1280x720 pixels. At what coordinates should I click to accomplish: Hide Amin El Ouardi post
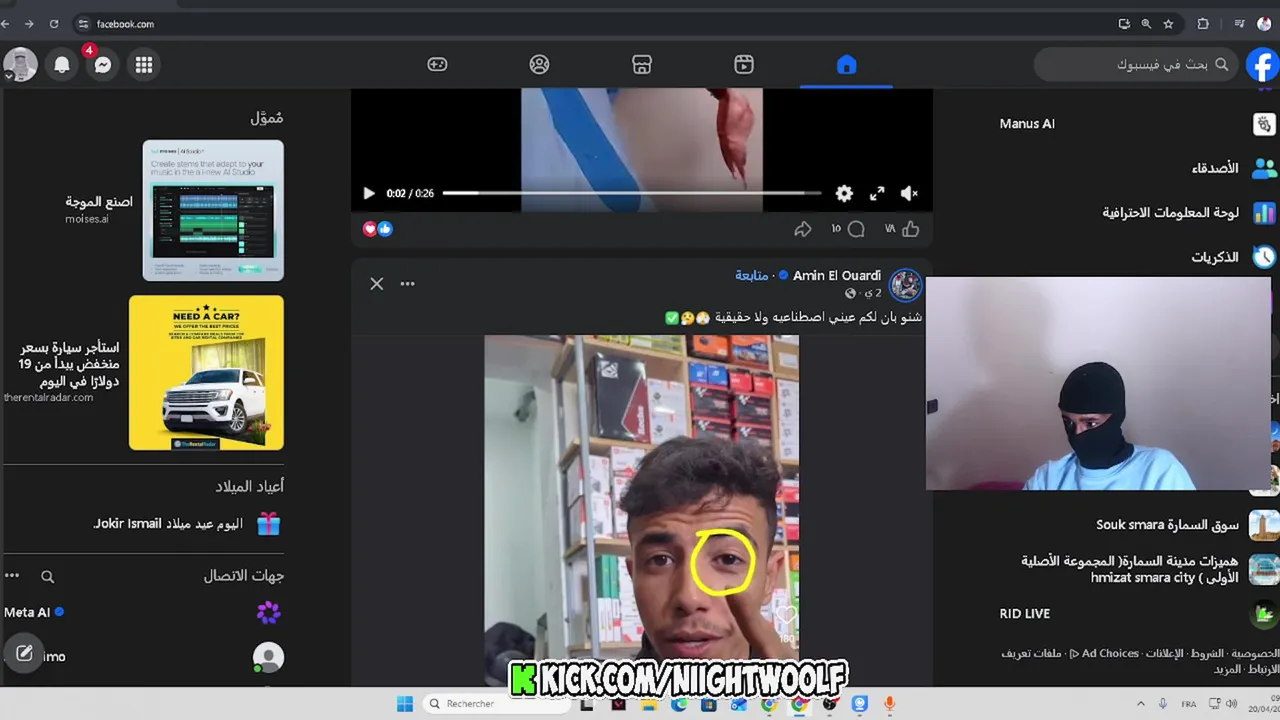click(377, 284)
